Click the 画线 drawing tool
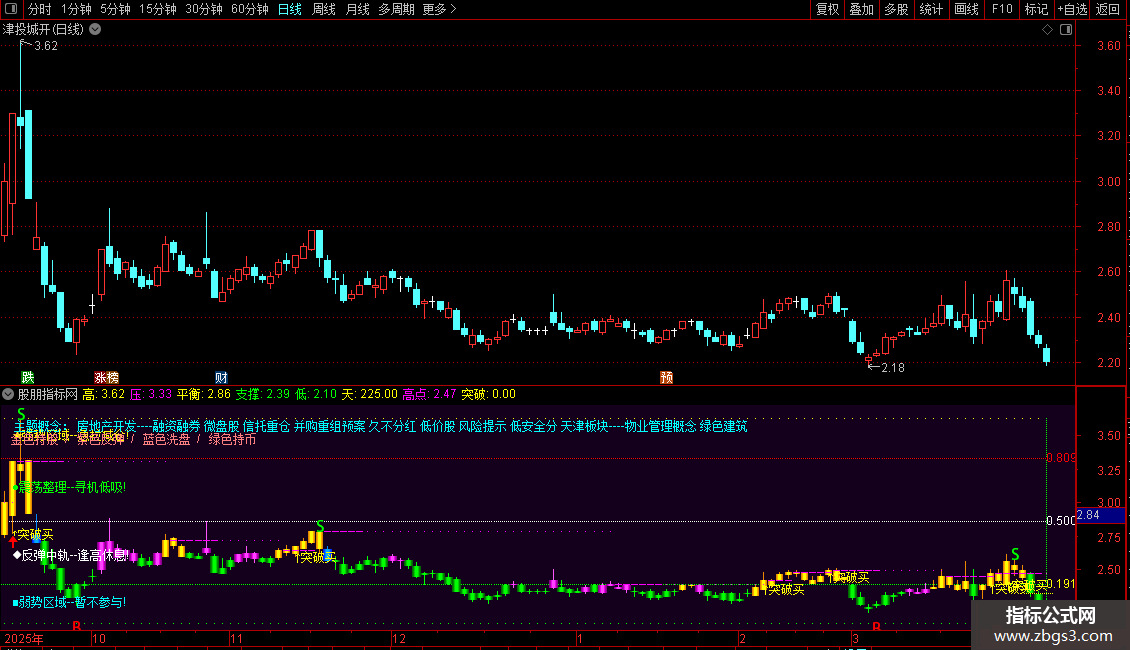 point(966,10)
